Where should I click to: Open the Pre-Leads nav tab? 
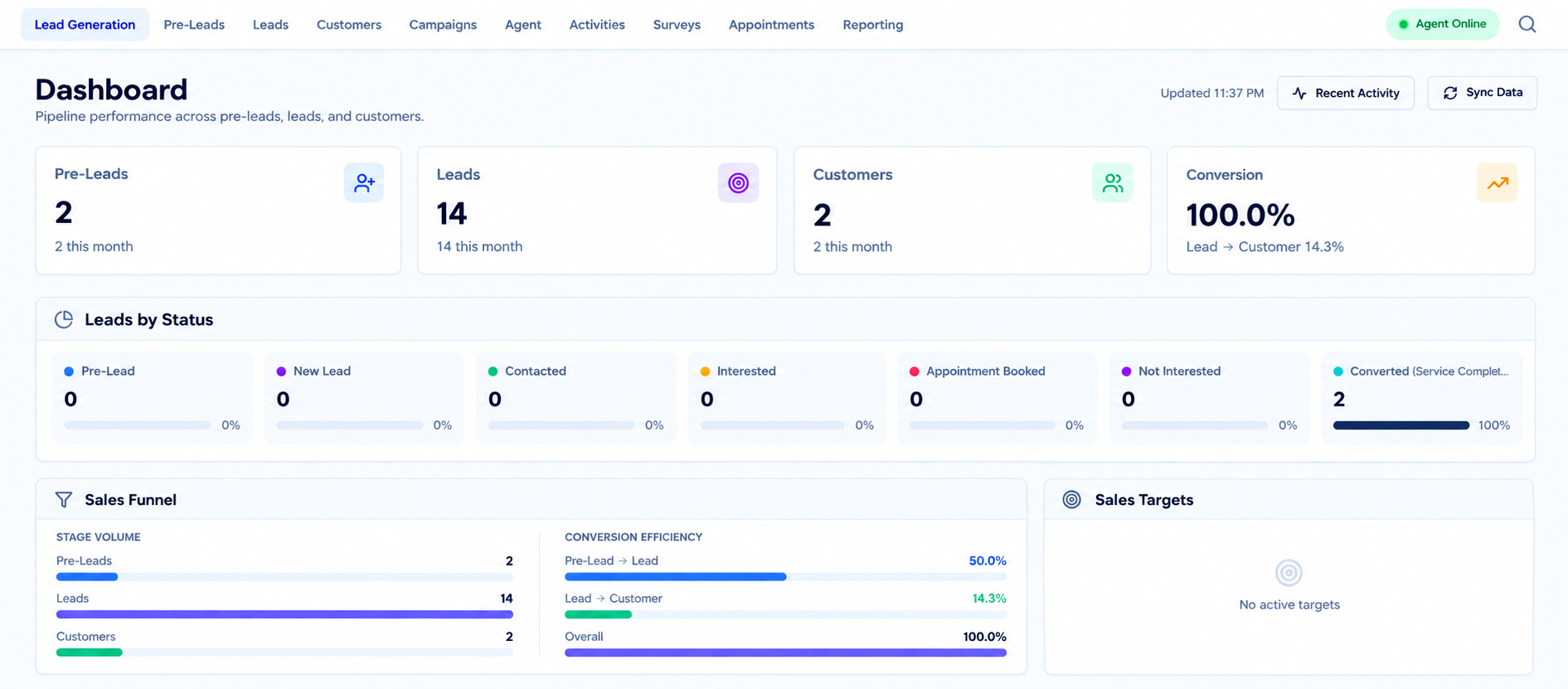194,25
